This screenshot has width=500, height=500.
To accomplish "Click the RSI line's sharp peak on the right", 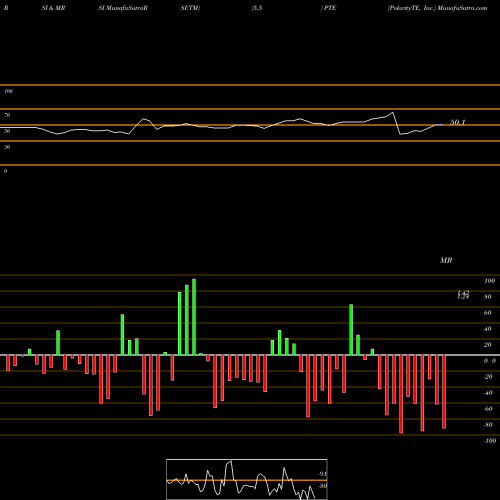I will (x=393, y=113).
